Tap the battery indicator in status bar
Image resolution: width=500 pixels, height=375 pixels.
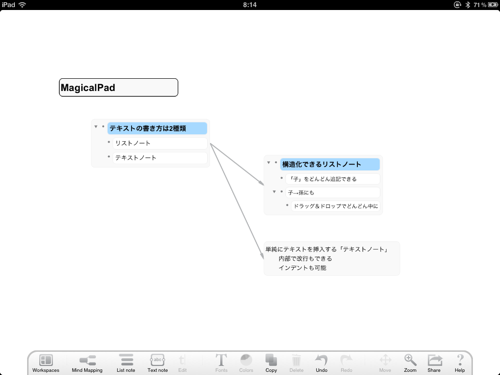click(493, 5)
